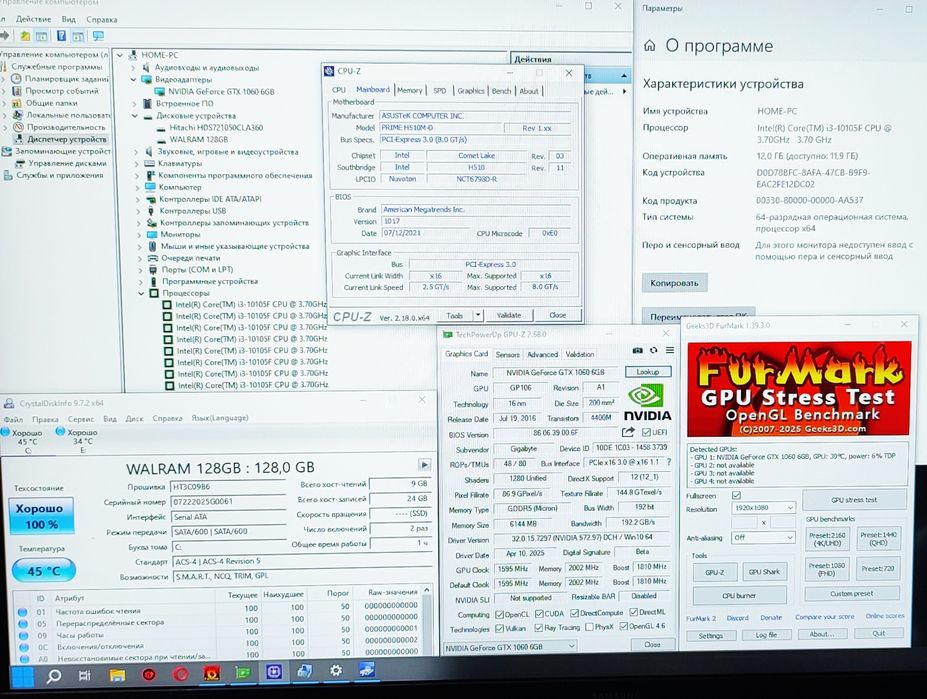927x699 pixels.
Task: Switch to GPU-Z Sensors tab
Action: click(507, 354)
